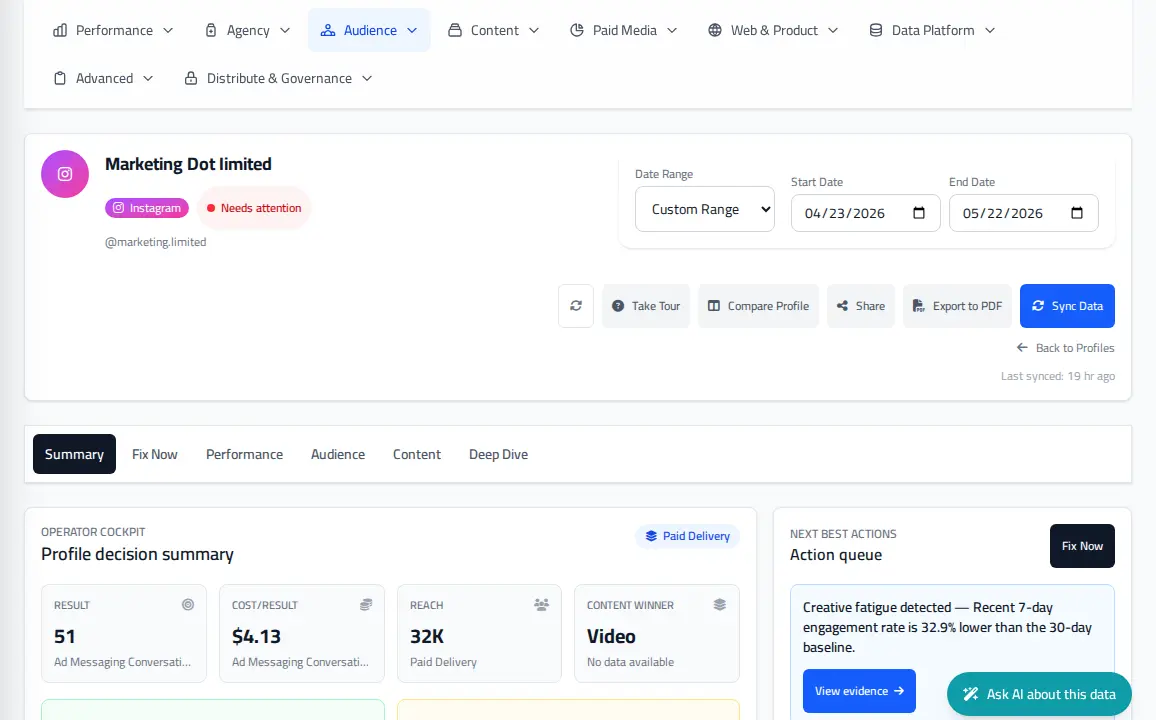Click the Last synced: 19 hr ago text
This screenshot has width=1156, height=720.
coord(1057,376)
